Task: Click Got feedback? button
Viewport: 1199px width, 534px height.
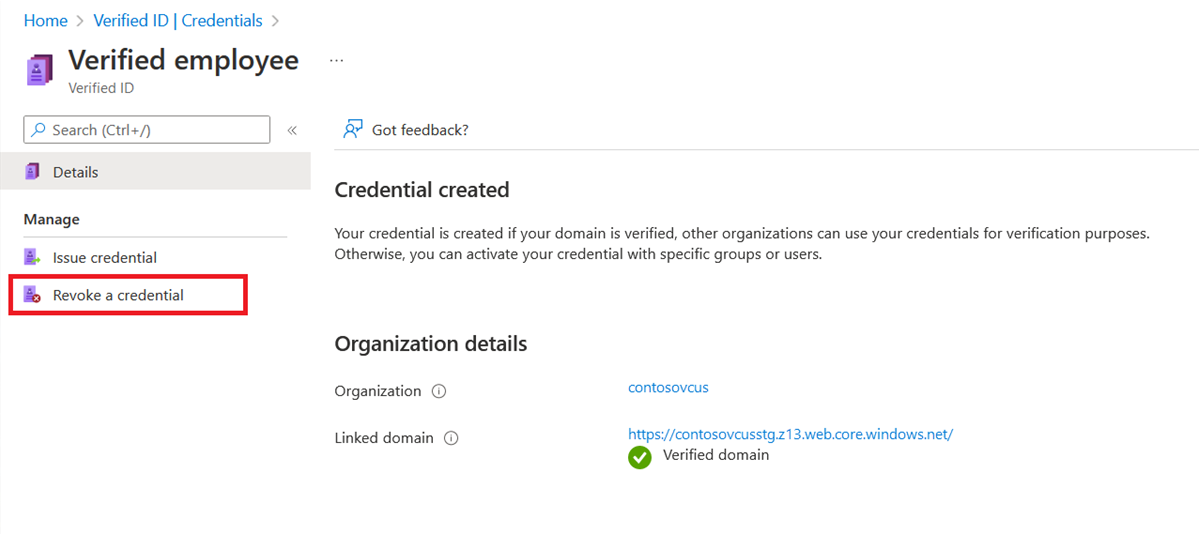Action: pos(406,130)
